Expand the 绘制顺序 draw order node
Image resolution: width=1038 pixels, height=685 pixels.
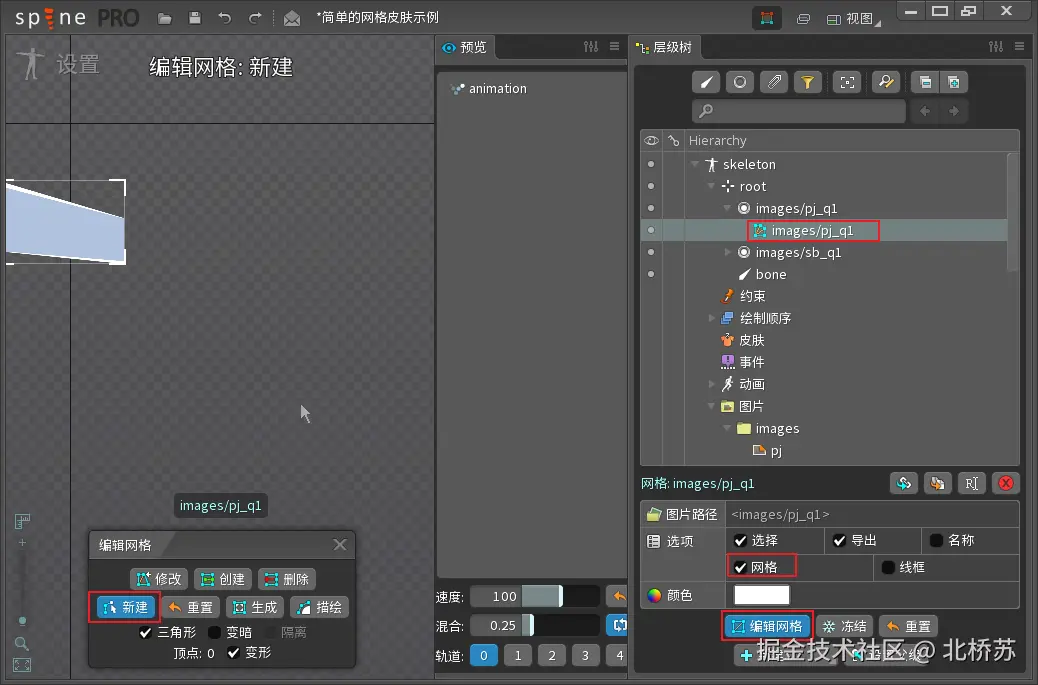pos(712,318)
